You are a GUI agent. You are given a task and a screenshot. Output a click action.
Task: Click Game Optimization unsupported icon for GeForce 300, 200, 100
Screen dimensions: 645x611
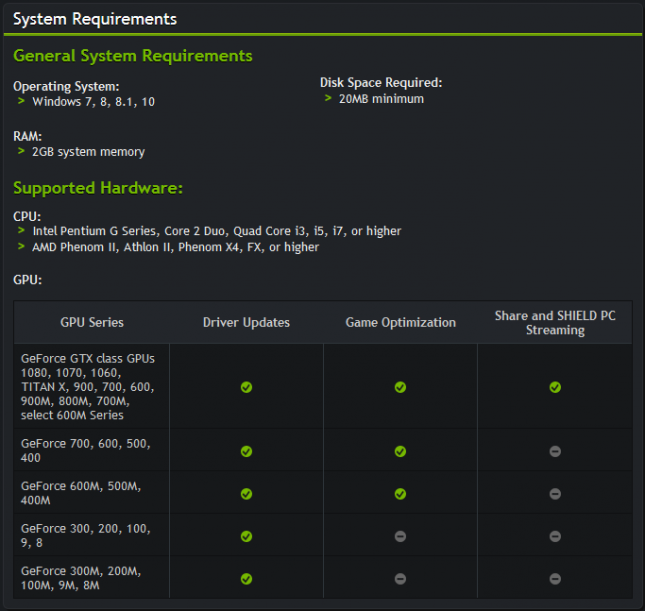400,537
